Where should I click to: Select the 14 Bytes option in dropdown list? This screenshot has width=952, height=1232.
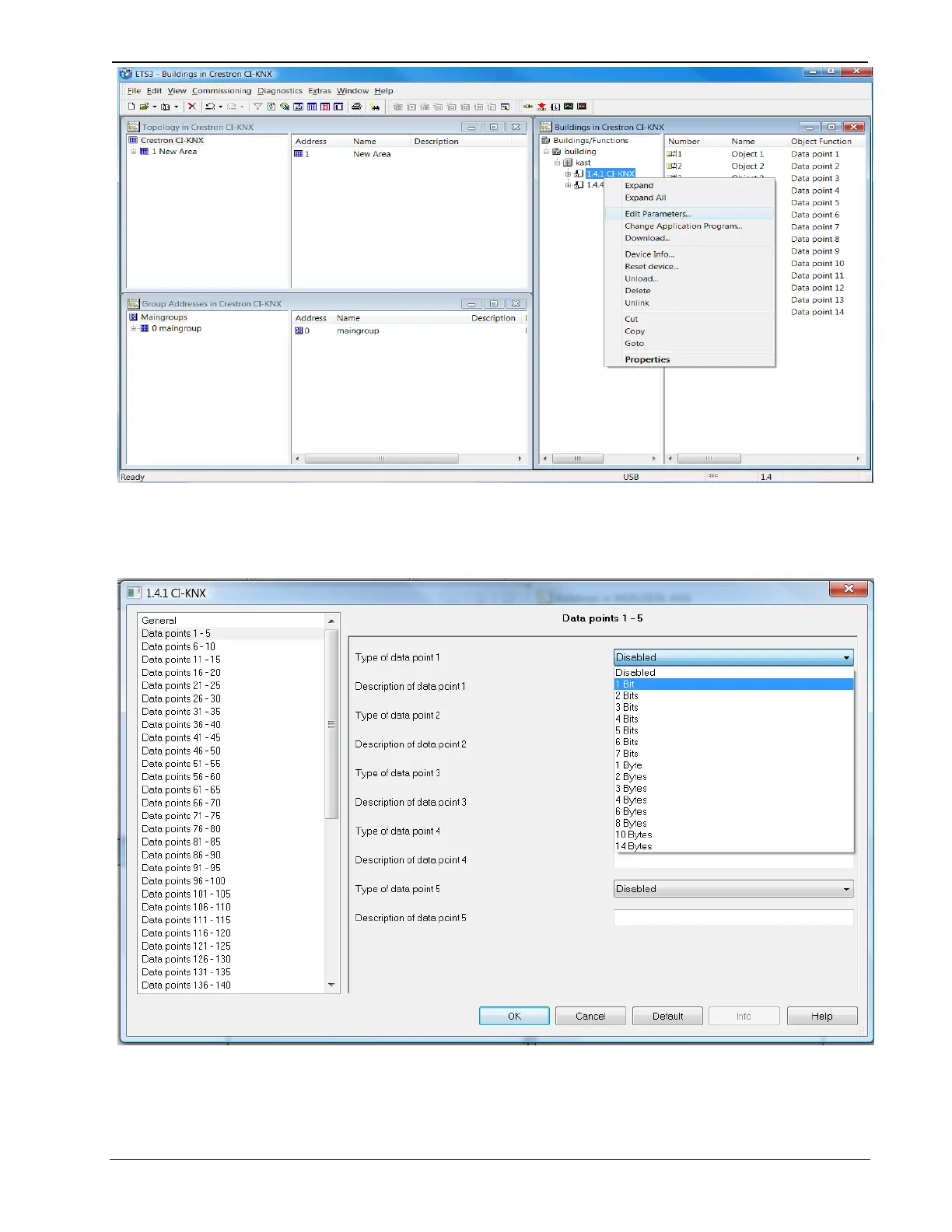coord(733,846)
